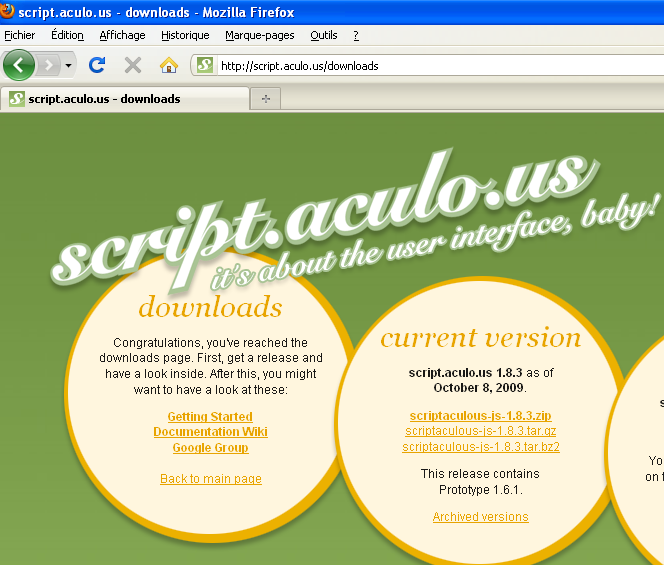Open a new tab with the plus button
664x565 pixels.
tap(266, 98)
